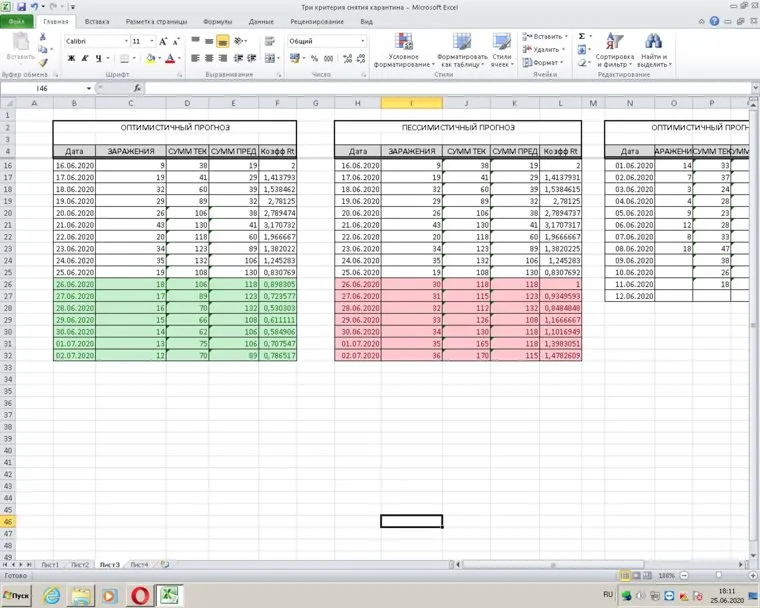Open Conditional Formatting (Условное форматирование)

pos(404,49)
